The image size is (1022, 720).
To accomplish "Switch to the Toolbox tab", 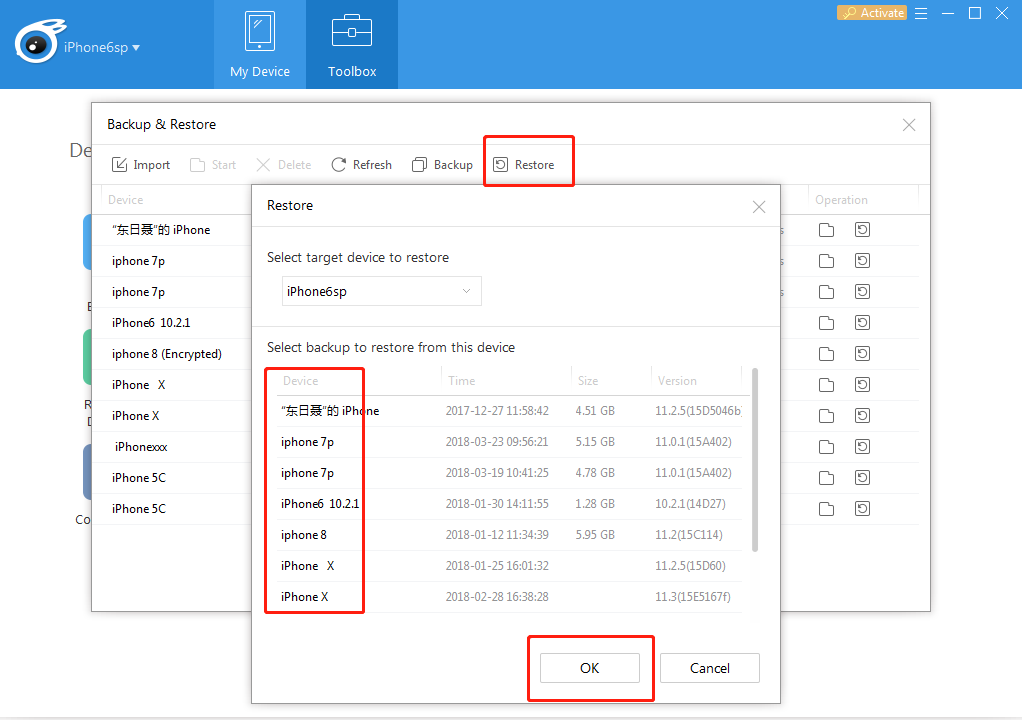I will [352, 44].
